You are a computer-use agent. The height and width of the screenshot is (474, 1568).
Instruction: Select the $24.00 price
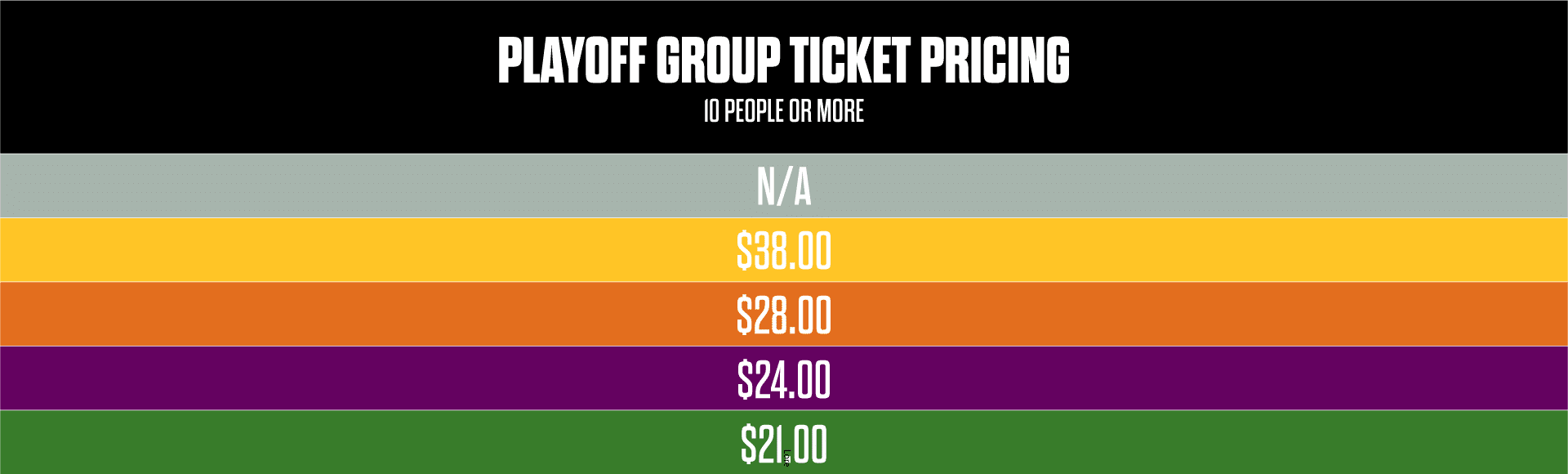click(783, 380)
